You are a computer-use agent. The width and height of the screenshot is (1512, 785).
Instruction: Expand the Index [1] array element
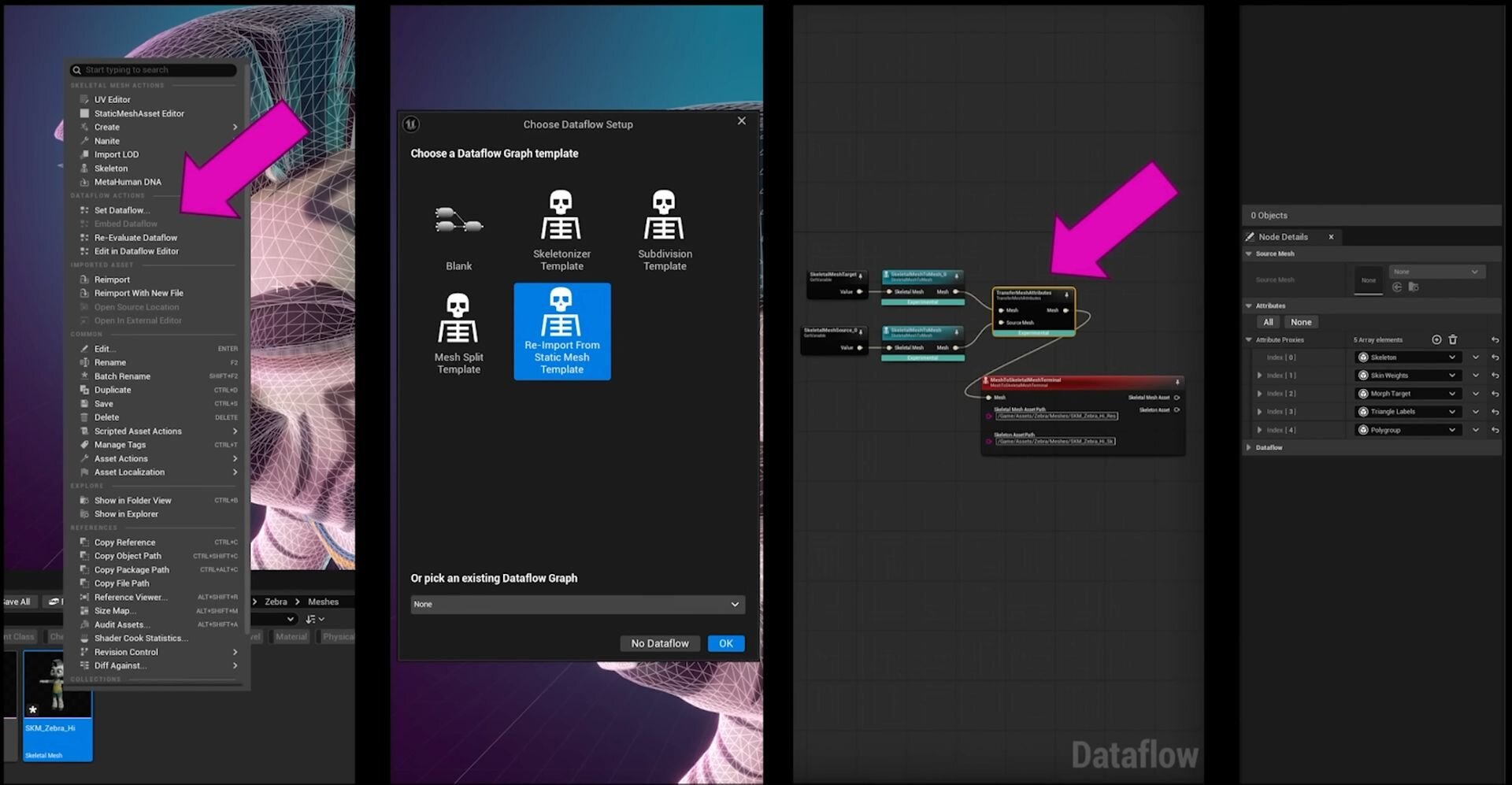(1259, 376)
